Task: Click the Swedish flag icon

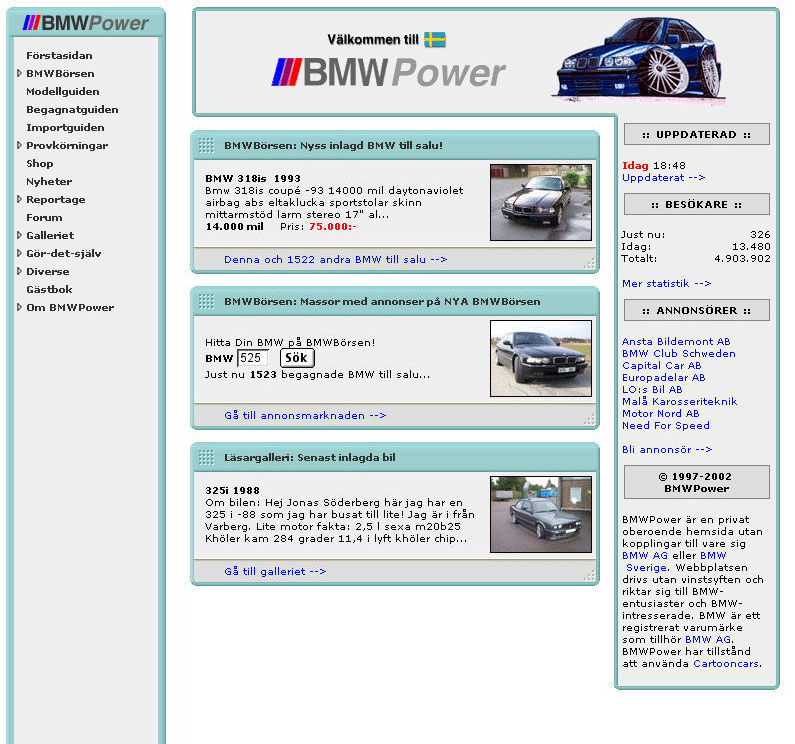Action: [x=434, y=40]
